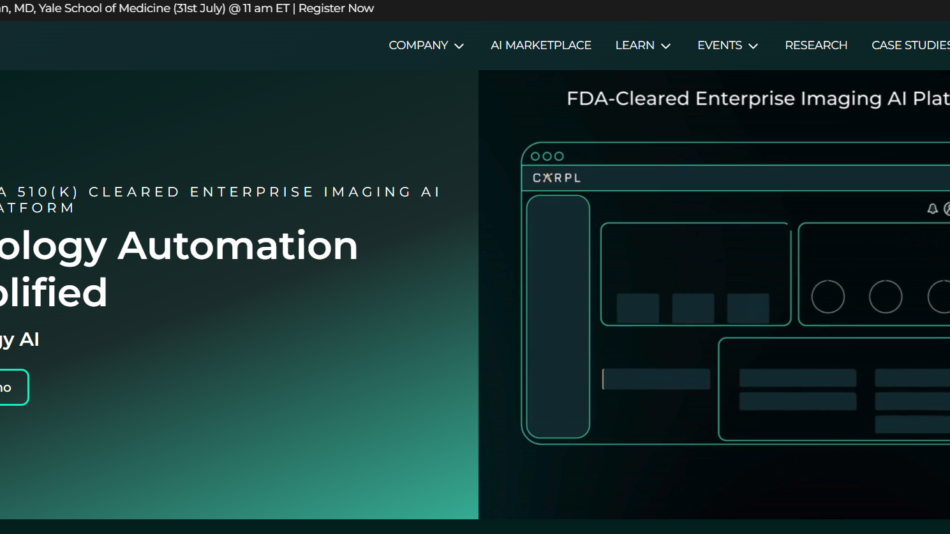Select the first square tile in the mockup card
The height and width of the screenshot is (534, 950).
click(x=637, y=308)
